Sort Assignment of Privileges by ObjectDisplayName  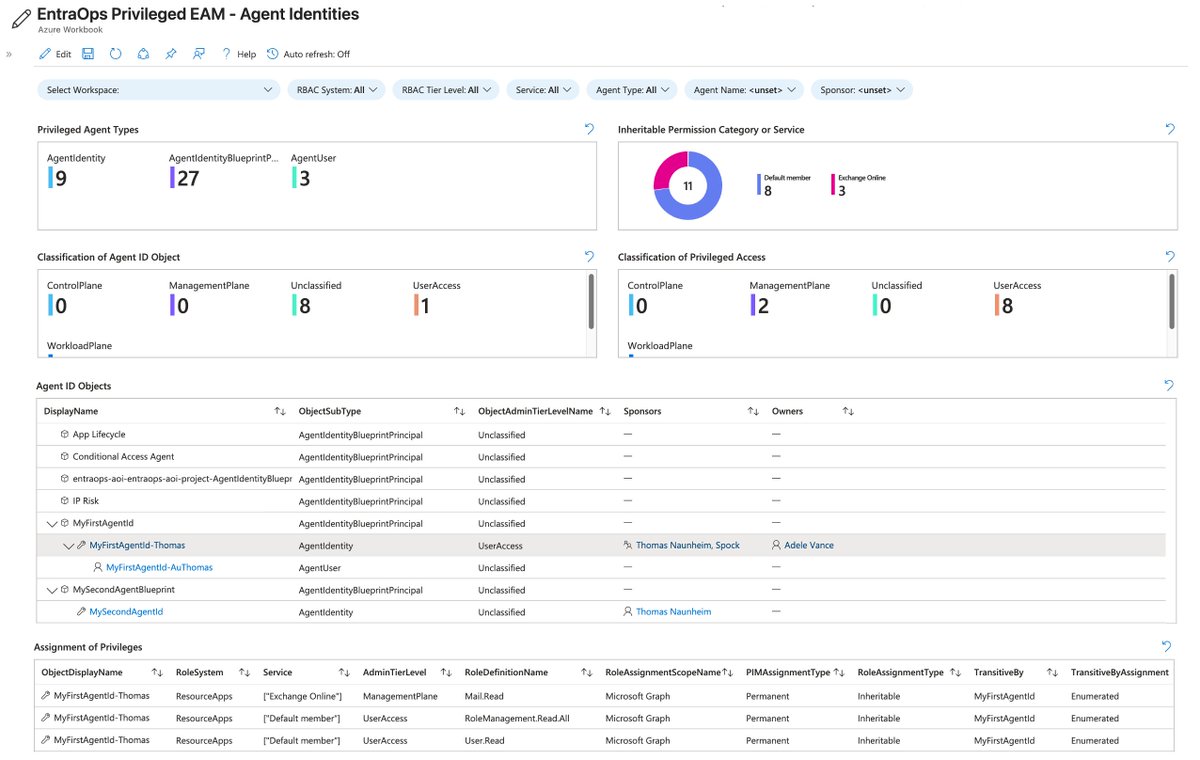157,672
